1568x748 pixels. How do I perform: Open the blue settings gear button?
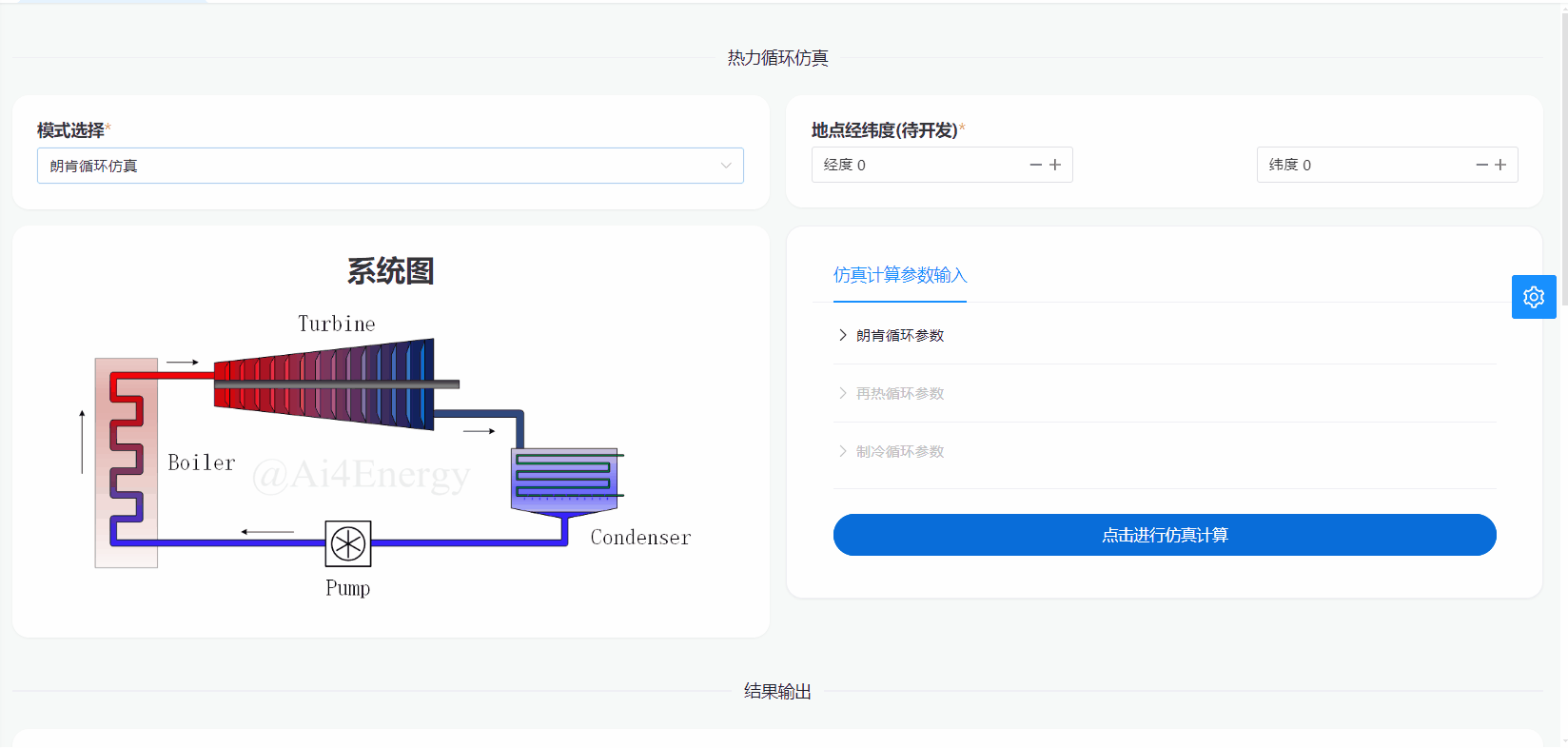1533,297
